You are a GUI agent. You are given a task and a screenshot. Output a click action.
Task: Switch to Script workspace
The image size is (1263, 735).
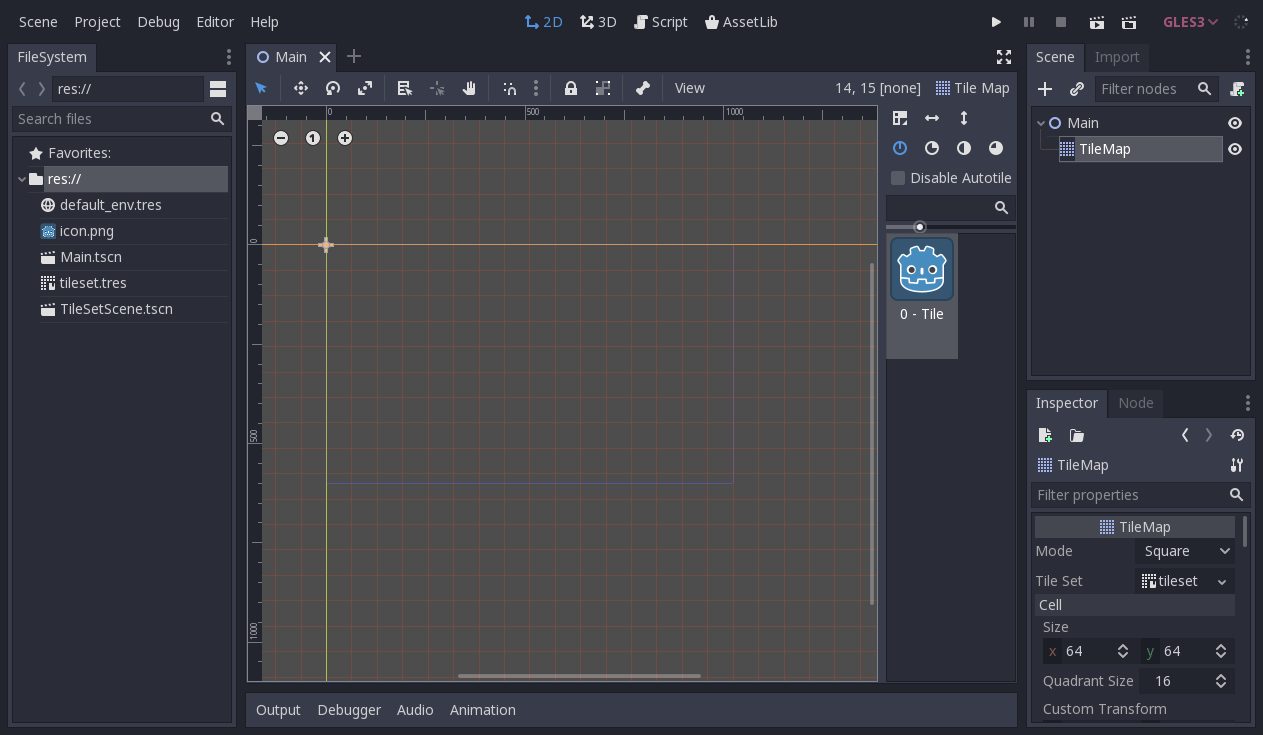click(661, 22)
